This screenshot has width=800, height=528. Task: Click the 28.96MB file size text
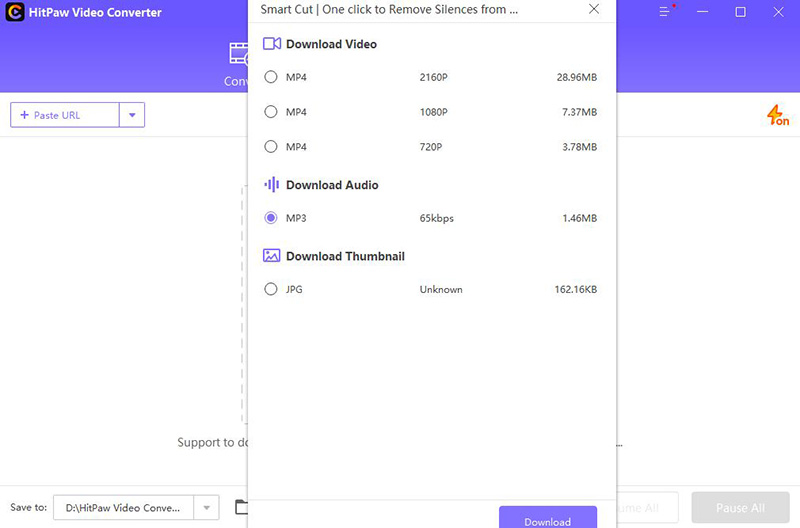pyautogui.click(x=577, y=77)
